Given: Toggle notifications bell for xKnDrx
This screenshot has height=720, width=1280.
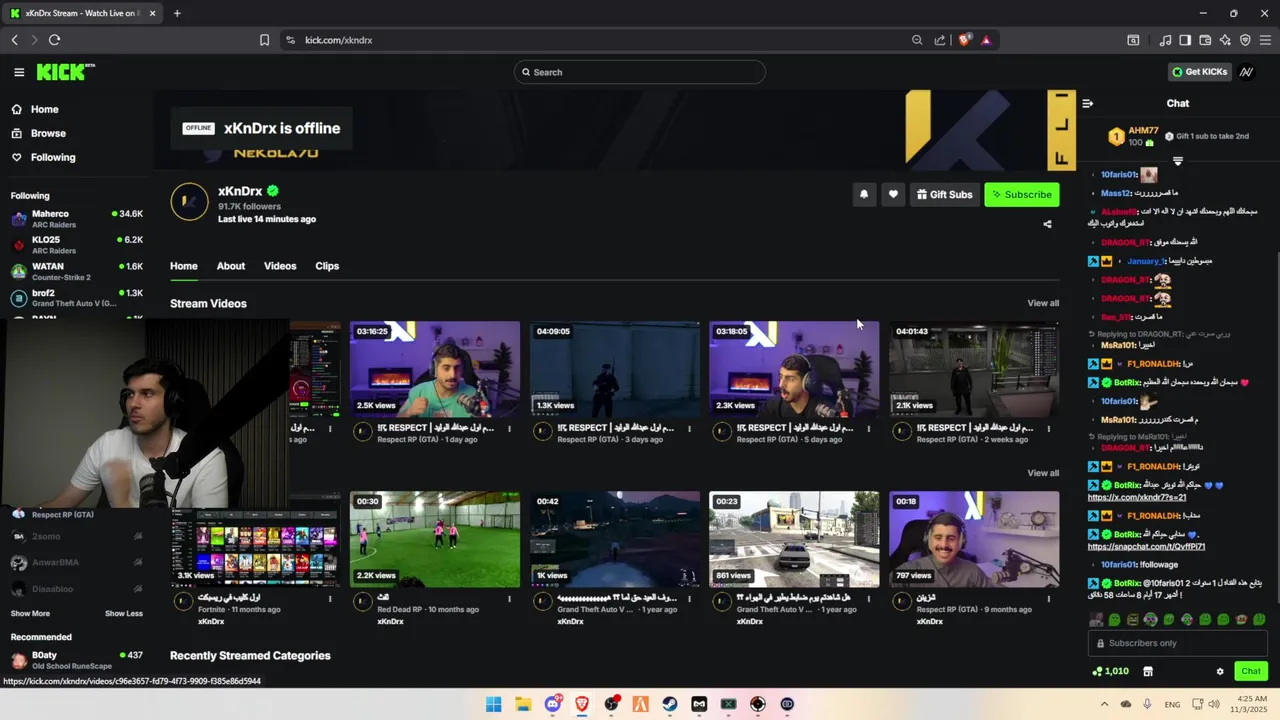Looking at the screenshot, I should pos(864,194).
